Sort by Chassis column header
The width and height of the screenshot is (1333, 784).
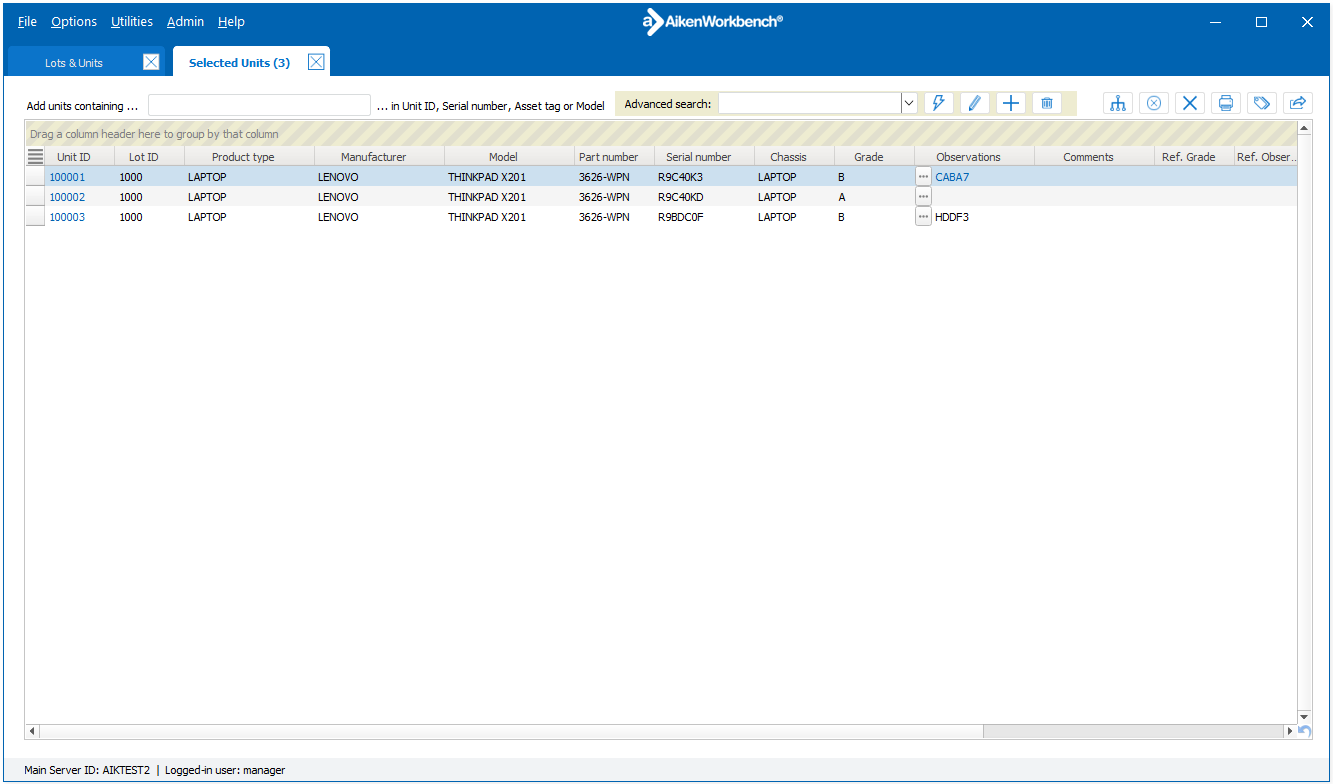pyautogui.click(x=794, y=157)
